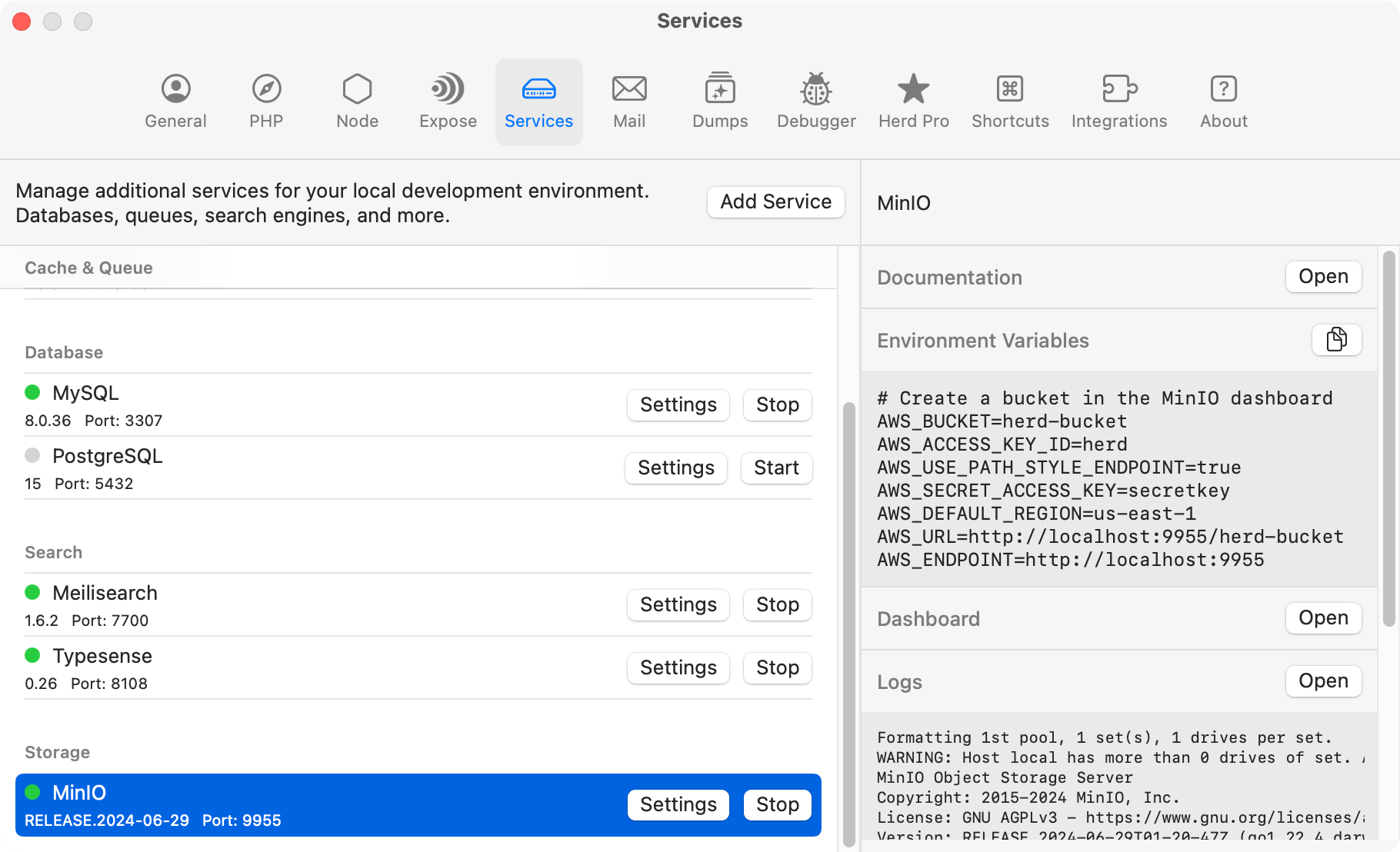1400x852 pixels.
Task: Stop the MySQL service
Action: click(x=776, y=404)
